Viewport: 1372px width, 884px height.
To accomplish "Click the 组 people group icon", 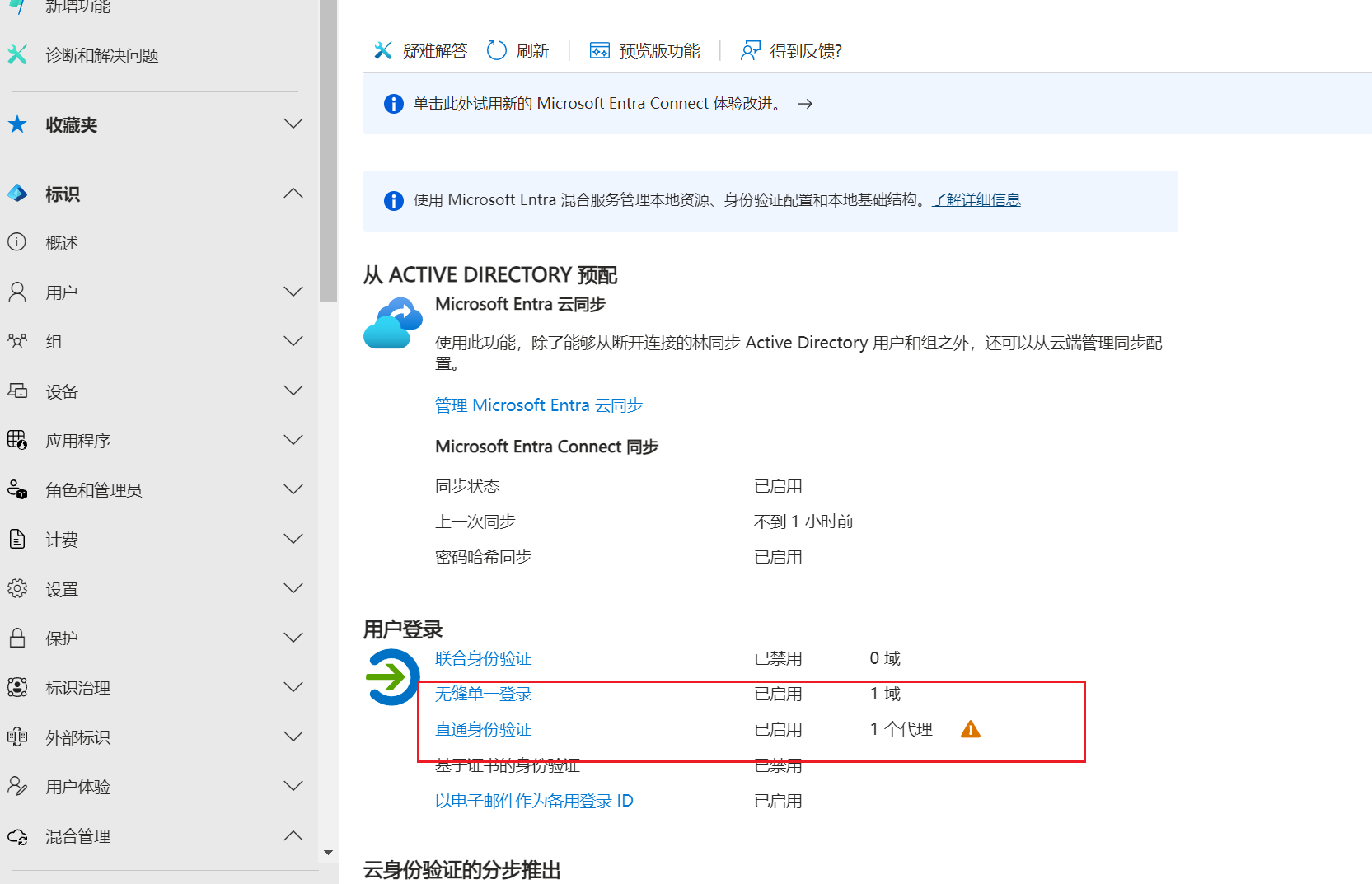I will (x=17, y=341).
